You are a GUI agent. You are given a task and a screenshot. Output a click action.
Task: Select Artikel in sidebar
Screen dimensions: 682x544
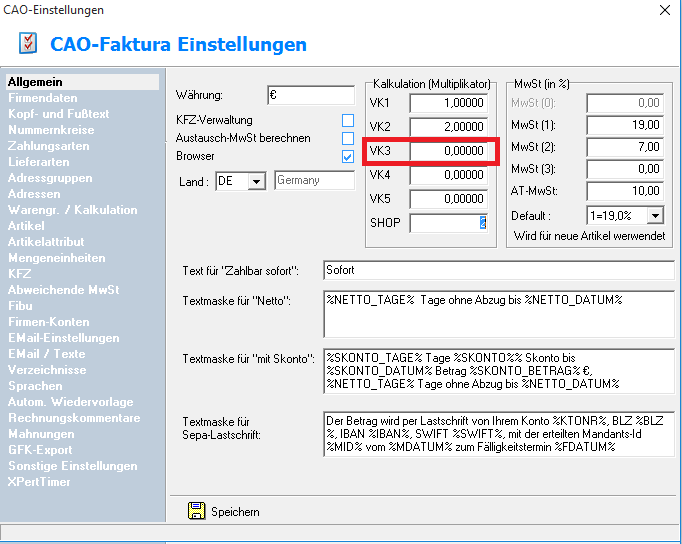coord(26,226)
